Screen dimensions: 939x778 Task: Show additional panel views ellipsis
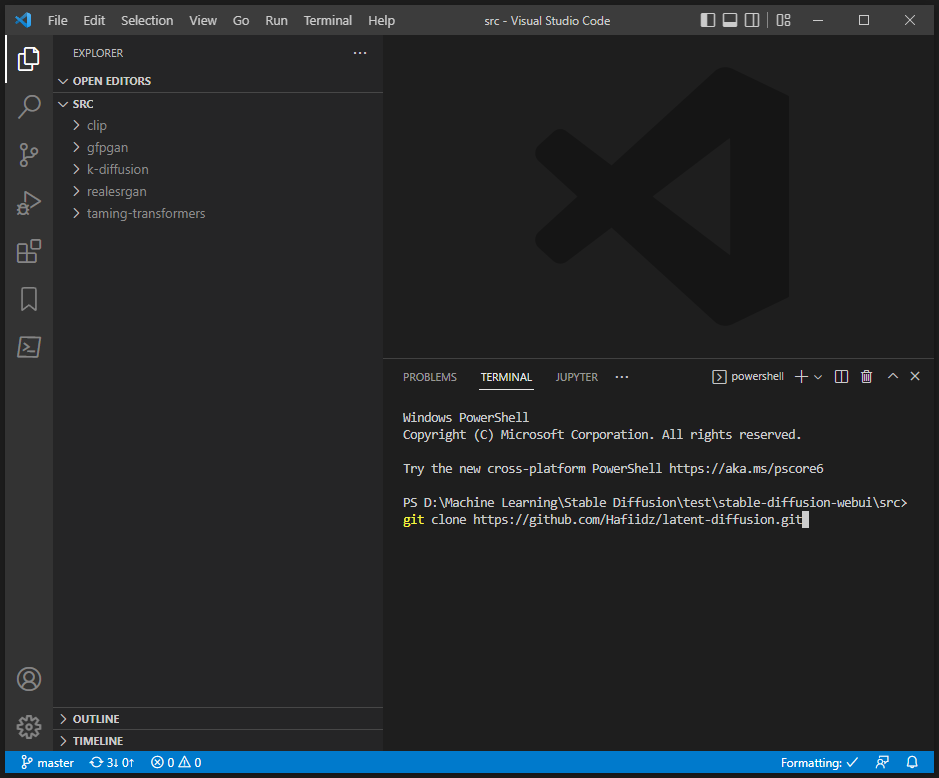pyautogui.click(x=622, y=377)
